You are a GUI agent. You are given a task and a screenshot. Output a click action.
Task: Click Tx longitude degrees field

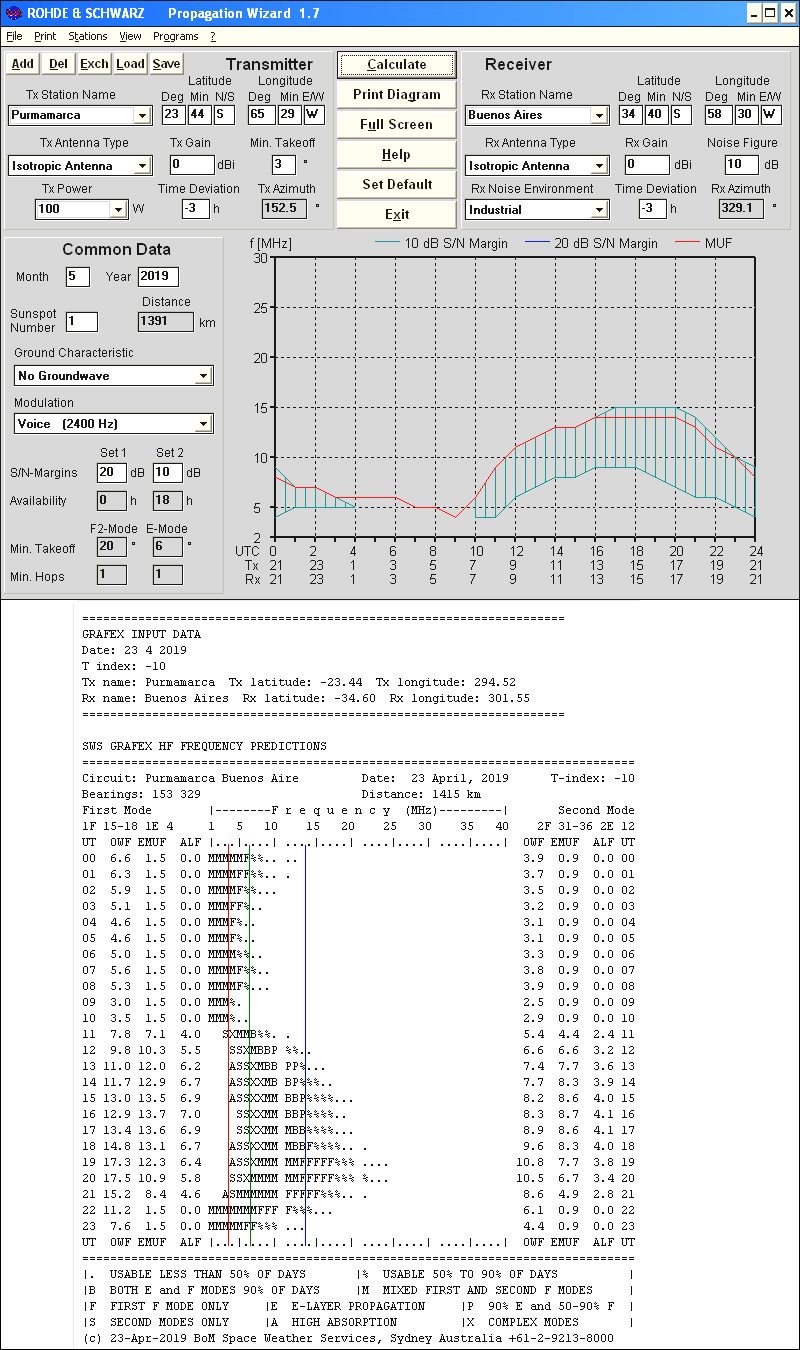[x=260, y=114]
